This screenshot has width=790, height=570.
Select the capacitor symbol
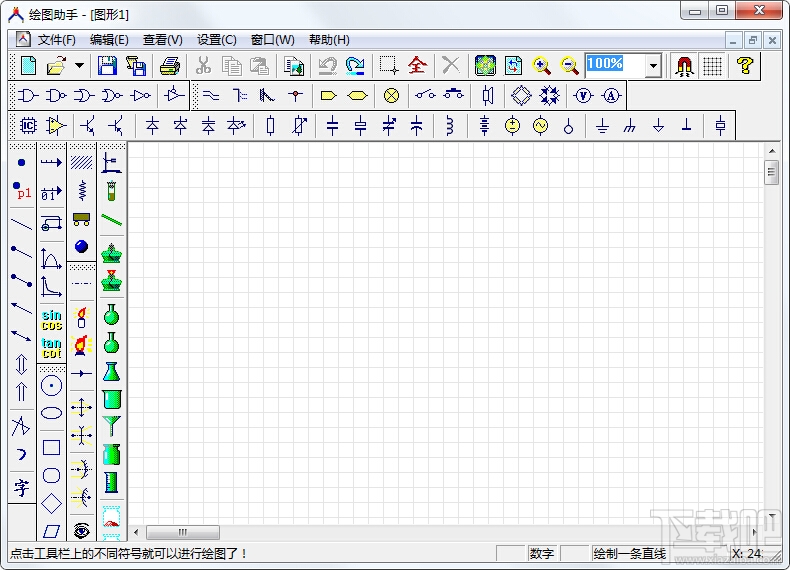click(x=332, y=125)
